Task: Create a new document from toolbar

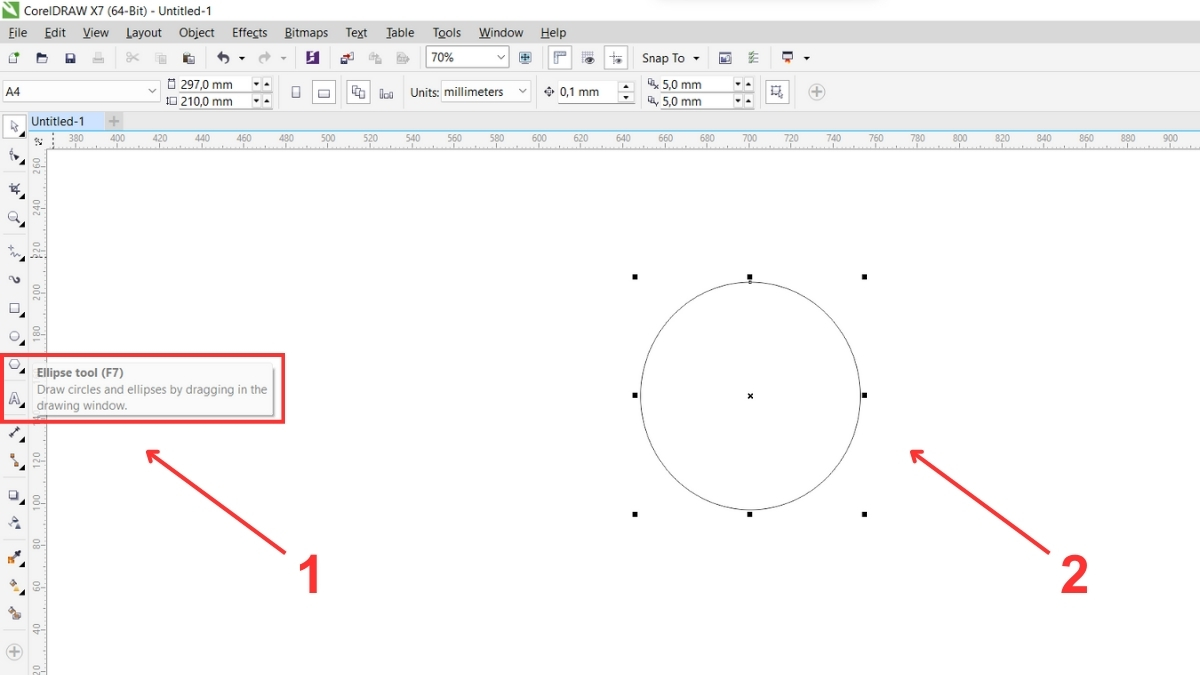Action: pos(14,58)
